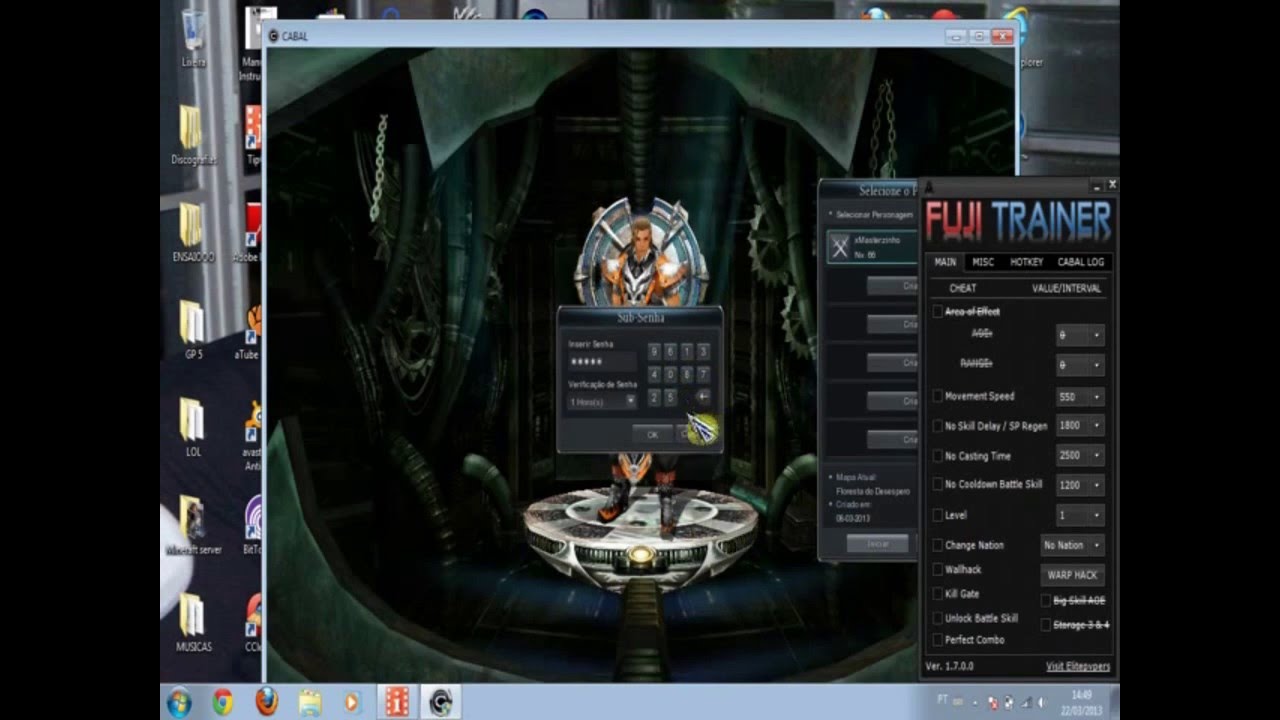Open the HOTKEY tab

(x=1026, y=262)
